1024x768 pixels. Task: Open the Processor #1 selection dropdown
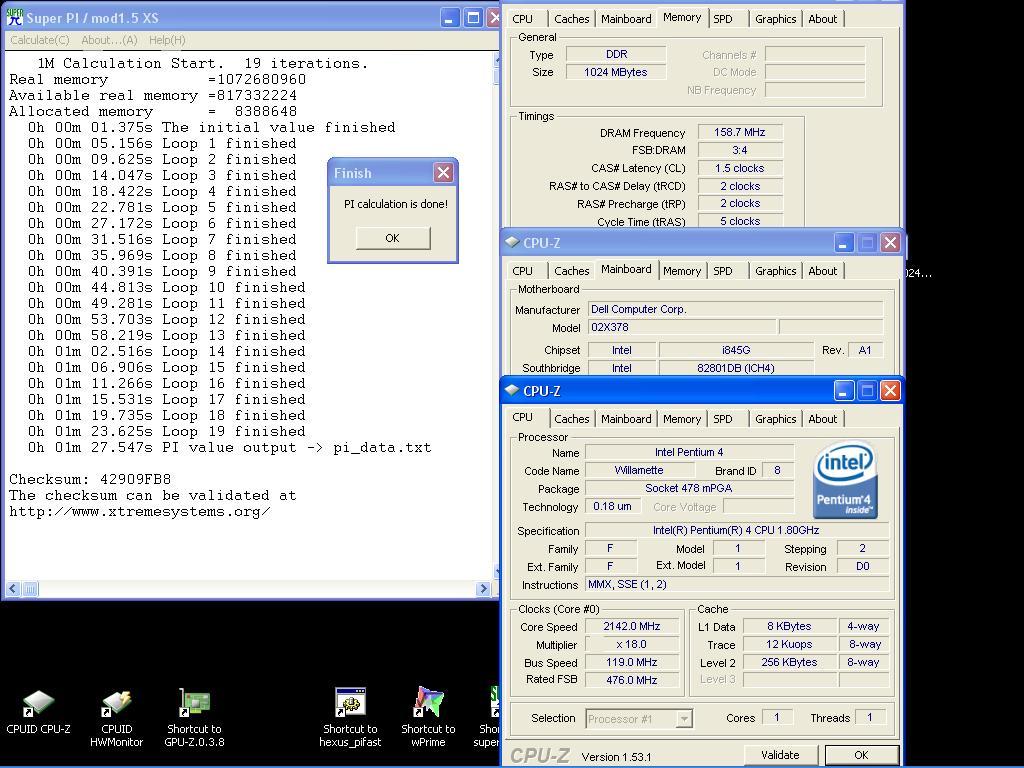tap(684, 719)
